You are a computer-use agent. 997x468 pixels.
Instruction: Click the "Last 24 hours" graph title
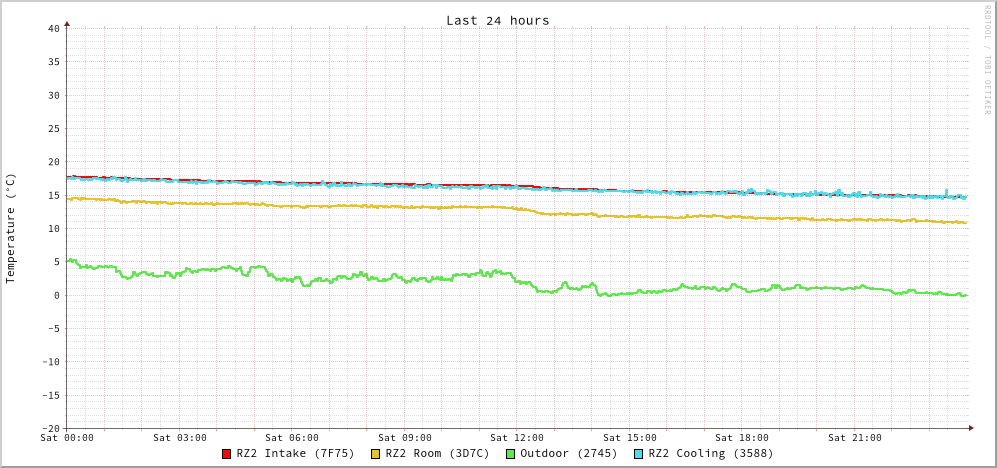497,20
